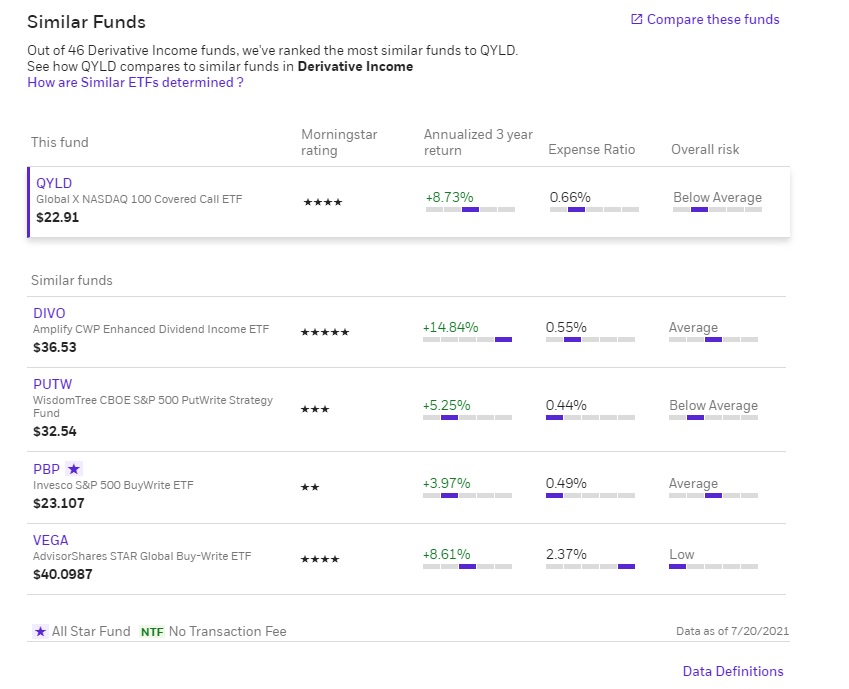Click the Morningstar rating column header
849x689 pixels.
pos(339,142)
